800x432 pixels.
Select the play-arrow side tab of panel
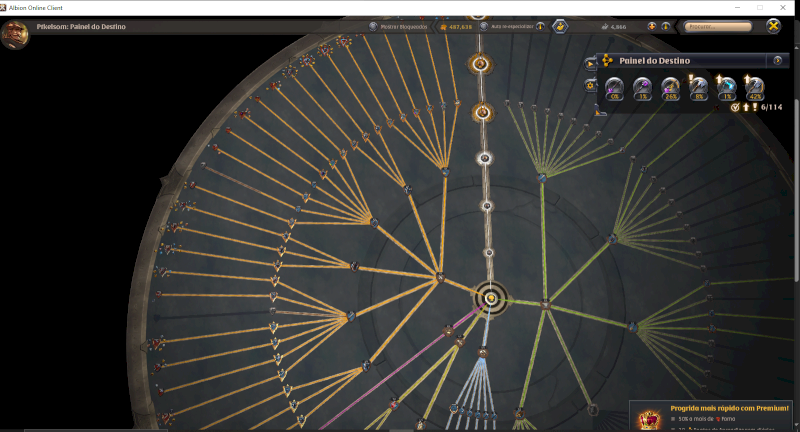coord(590,64)
